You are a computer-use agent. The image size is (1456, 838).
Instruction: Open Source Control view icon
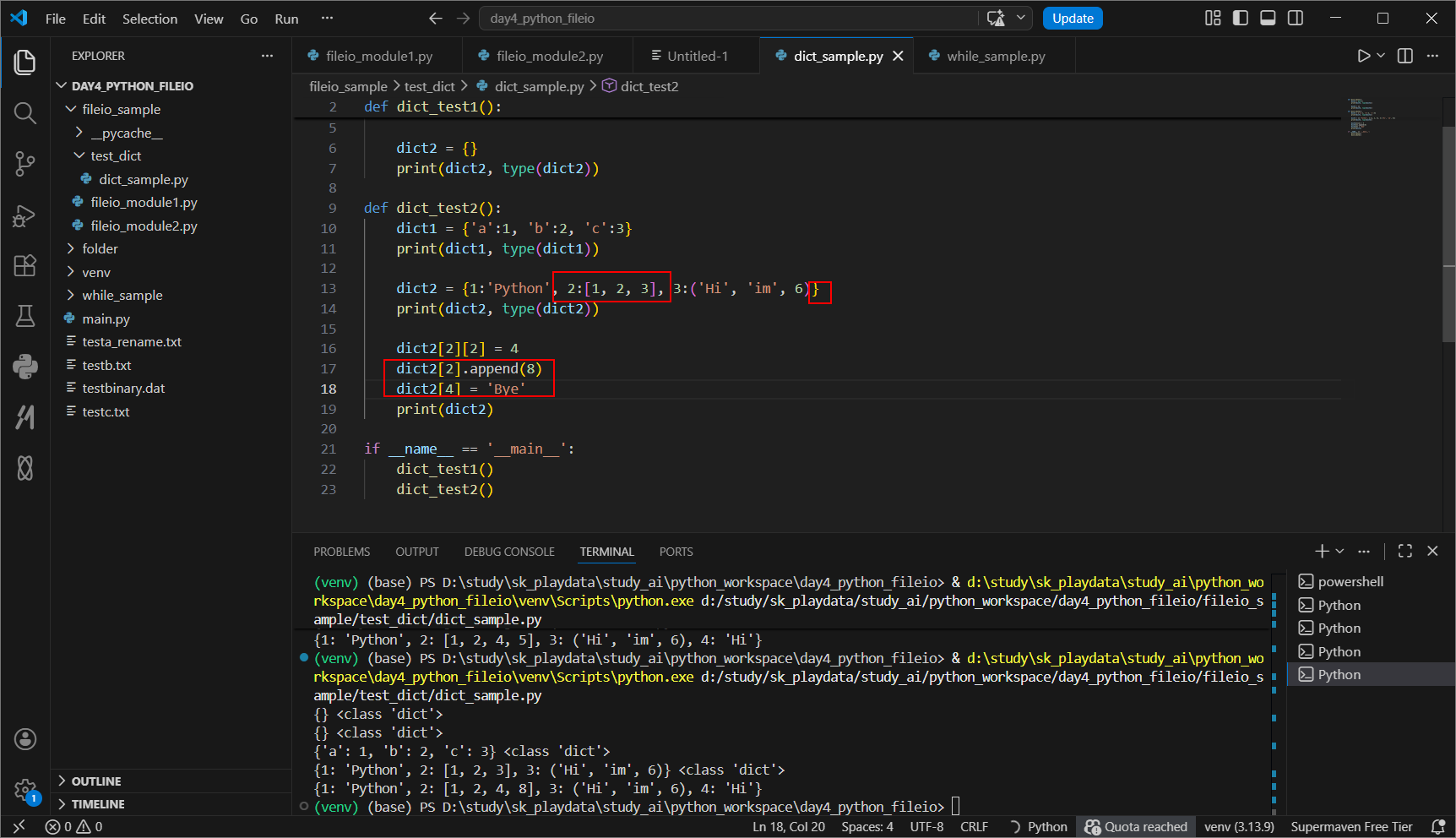coord(25,164)
